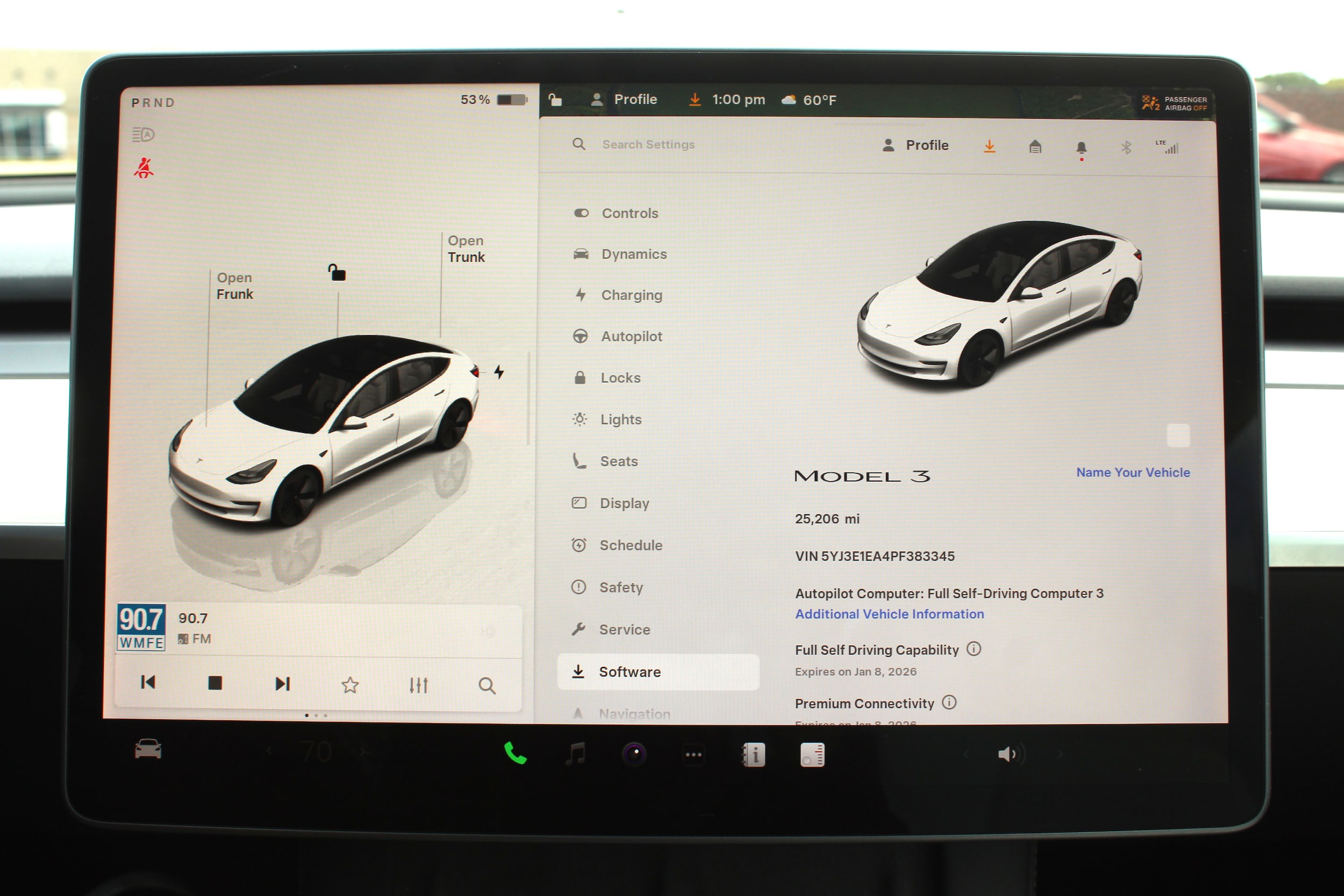Select the Charging menu item
This screenshot has height=896, width=1344.
(631, 296)
